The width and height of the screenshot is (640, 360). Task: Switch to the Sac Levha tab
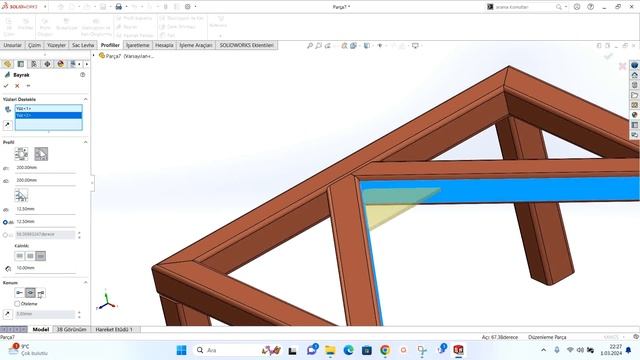tap(83, 45)
